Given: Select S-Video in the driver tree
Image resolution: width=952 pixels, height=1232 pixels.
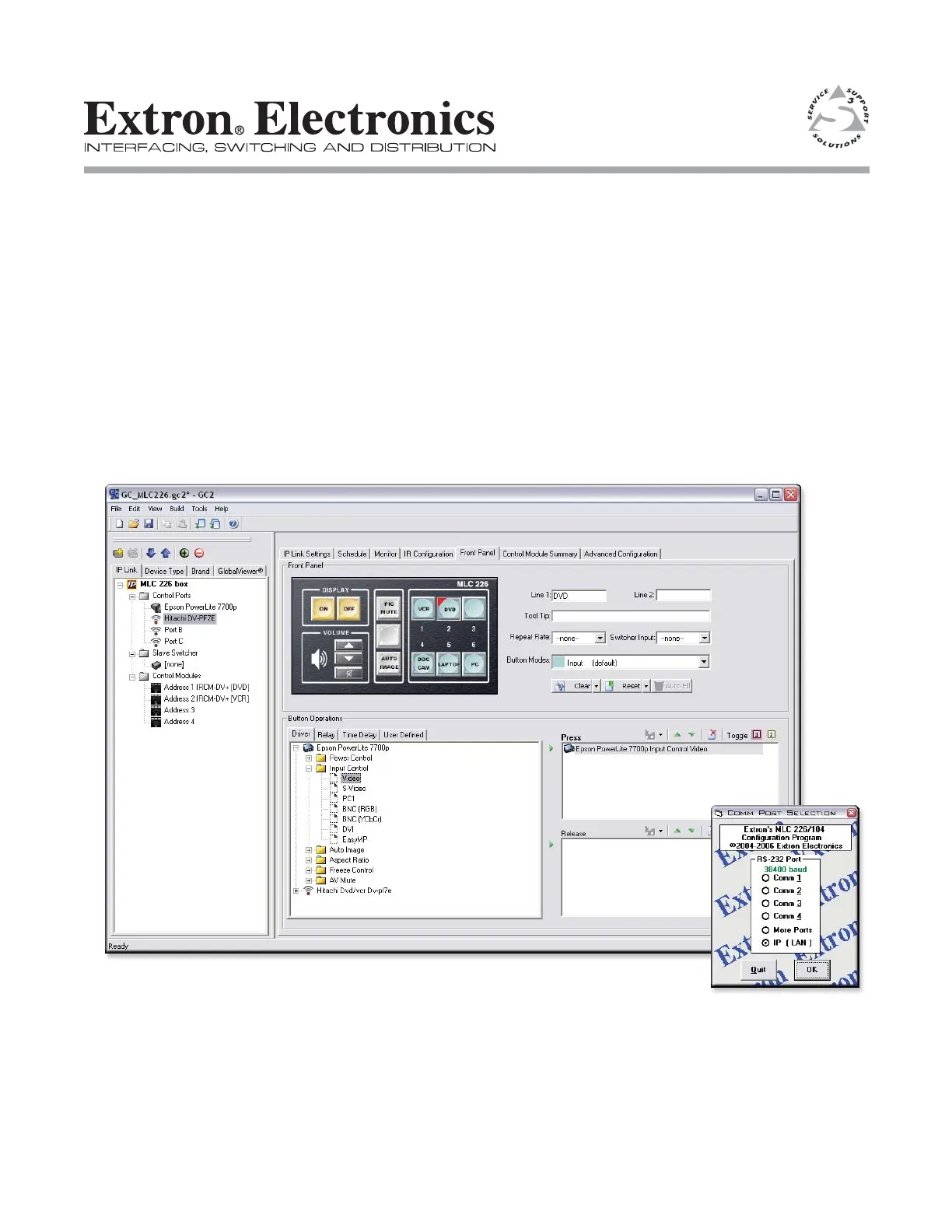Looking at the screenshot, I should coord(353,789).
